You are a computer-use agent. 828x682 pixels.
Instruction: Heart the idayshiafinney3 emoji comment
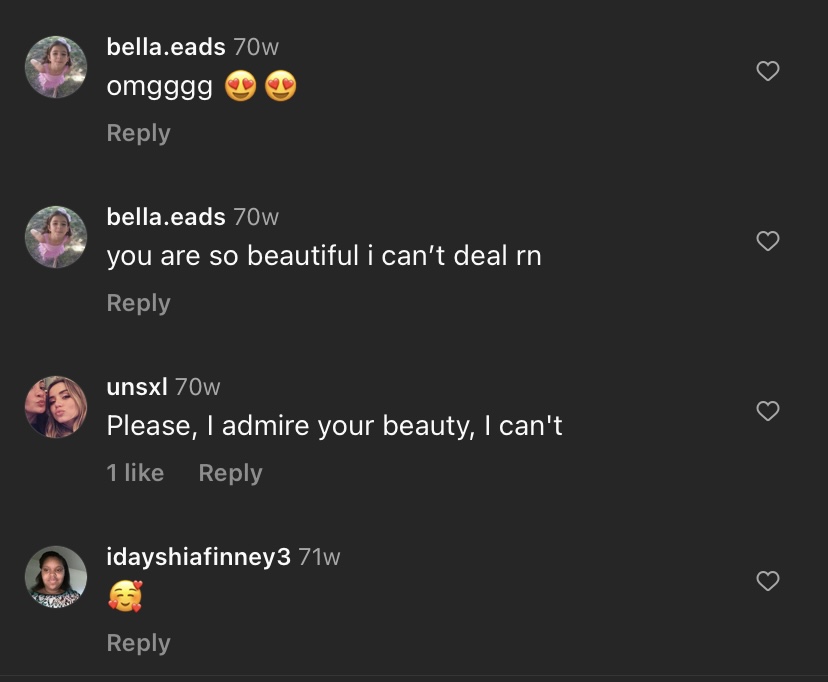click(767, 581)
